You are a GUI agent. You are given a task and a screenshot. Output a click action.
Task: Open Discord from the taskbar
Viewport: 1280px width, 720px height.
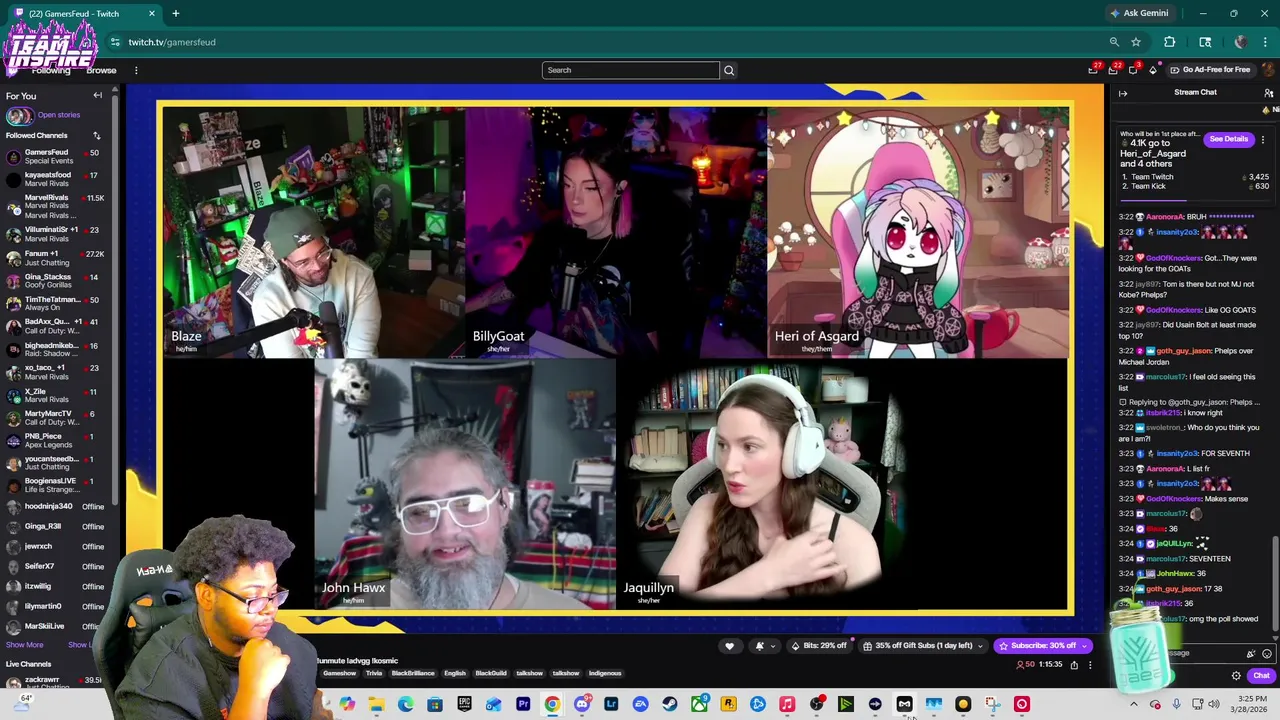[x=582, y=705]
